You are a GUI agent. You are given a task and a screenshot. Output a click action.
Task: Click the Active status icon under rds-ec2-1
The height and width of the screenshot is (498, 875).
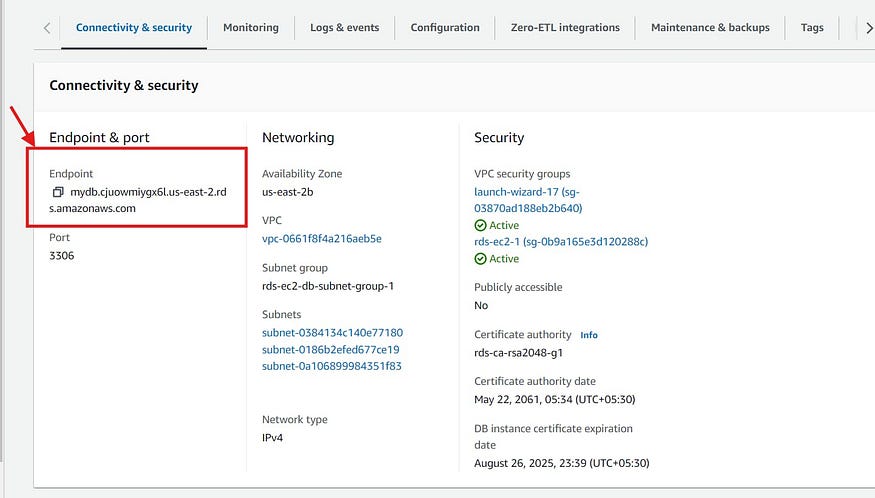tap(480, 259)
